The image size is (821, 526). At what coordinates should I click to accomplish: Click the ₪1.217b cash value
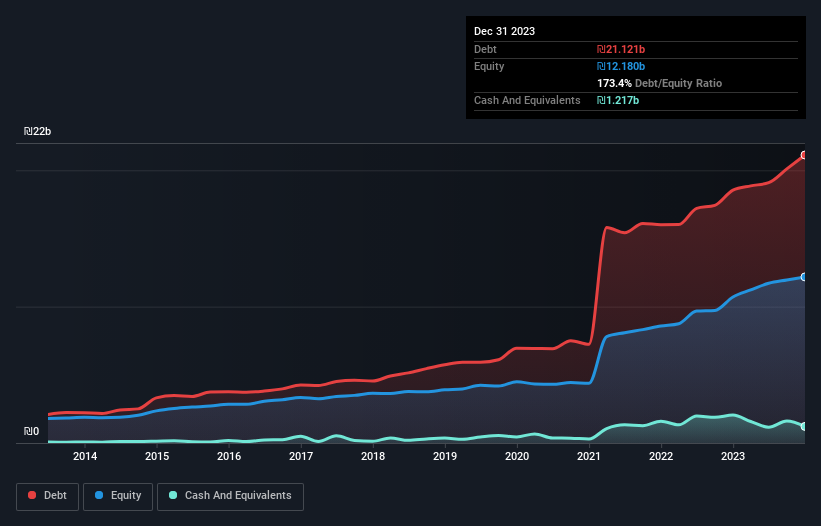click(618, 100)
